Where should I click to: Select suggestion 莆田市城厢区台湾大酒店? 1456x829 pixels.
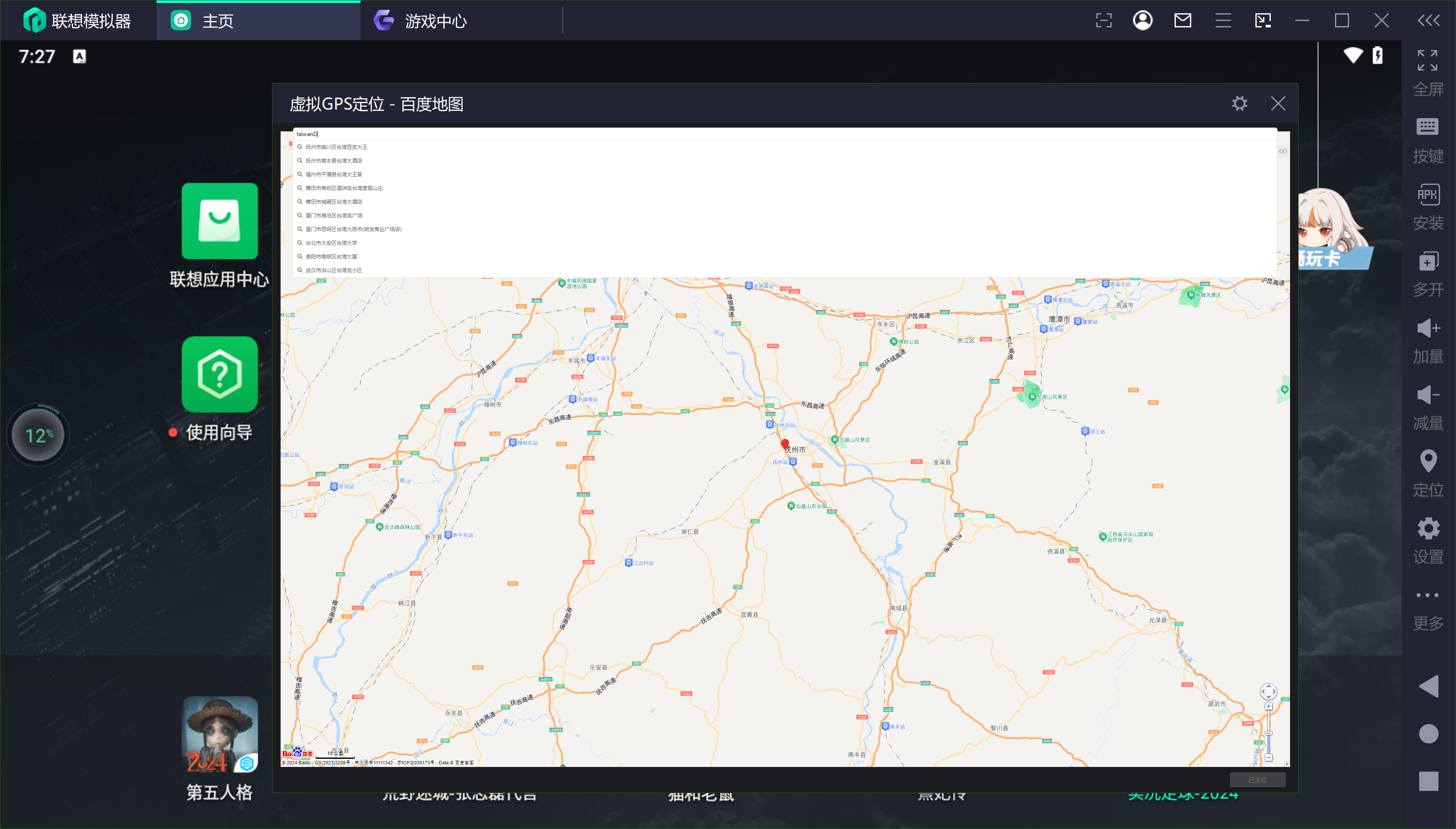click(784, 202)
